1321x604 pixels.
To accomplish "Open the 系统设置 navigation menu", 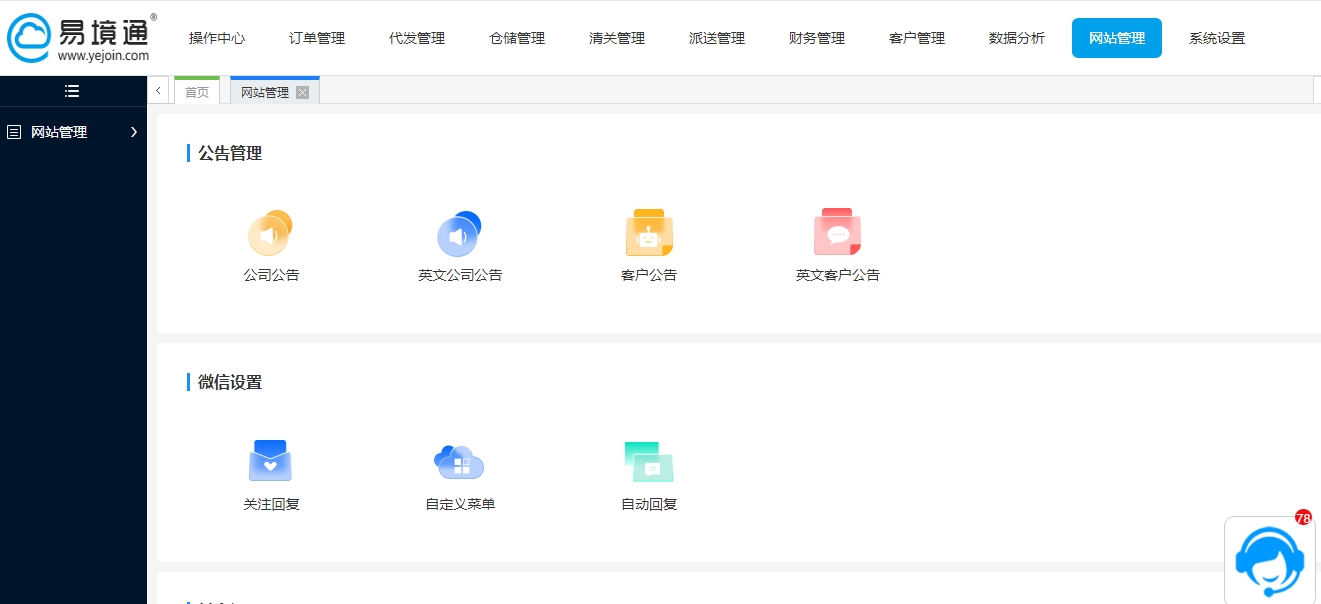I will [1216, 38].
